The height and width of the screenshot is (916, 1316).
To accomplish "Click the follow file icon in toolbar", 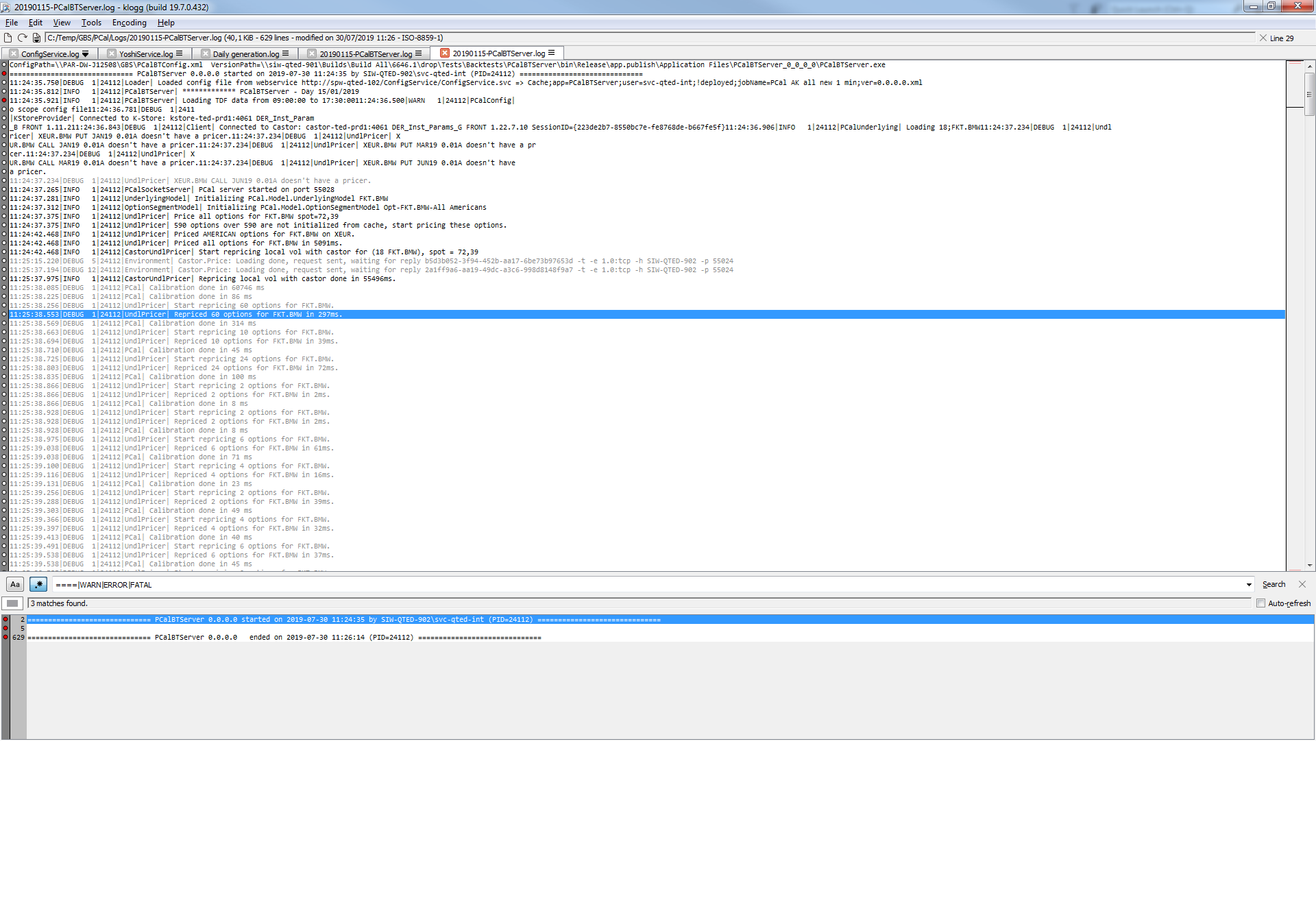I will click(x=36, y=38).
